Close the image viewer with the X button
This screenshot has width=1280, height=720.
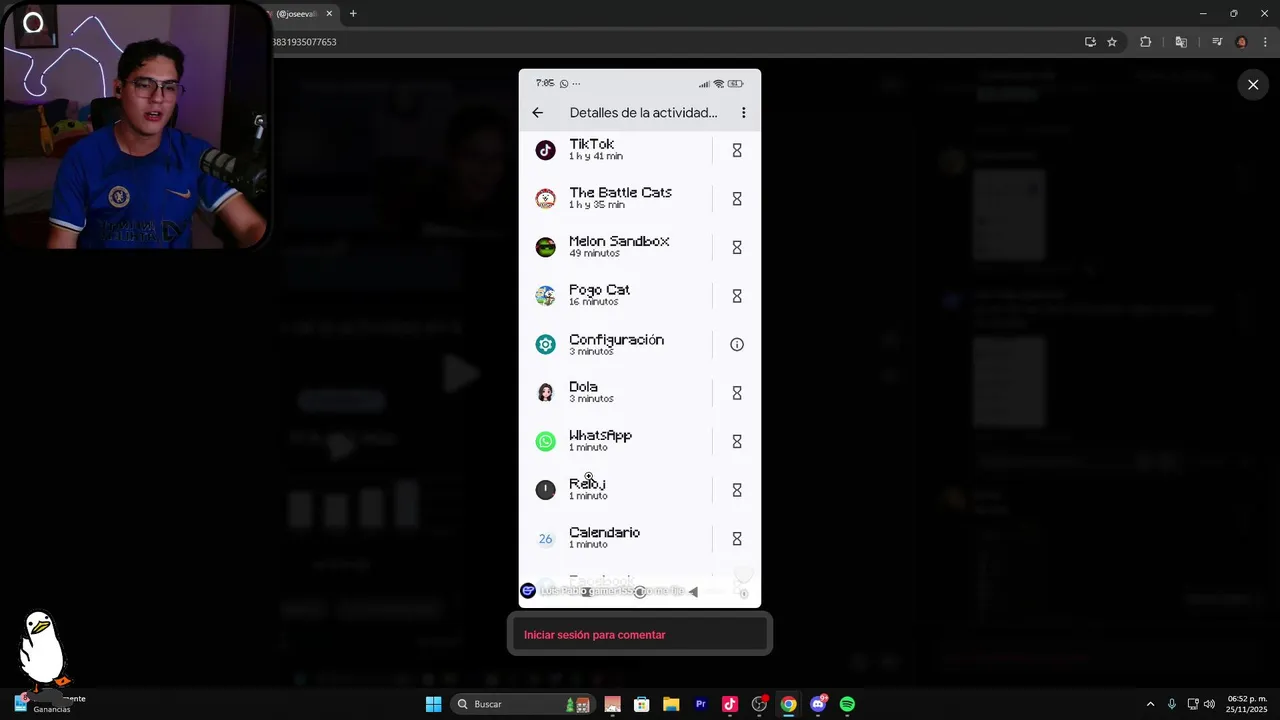click(1253, 85)
